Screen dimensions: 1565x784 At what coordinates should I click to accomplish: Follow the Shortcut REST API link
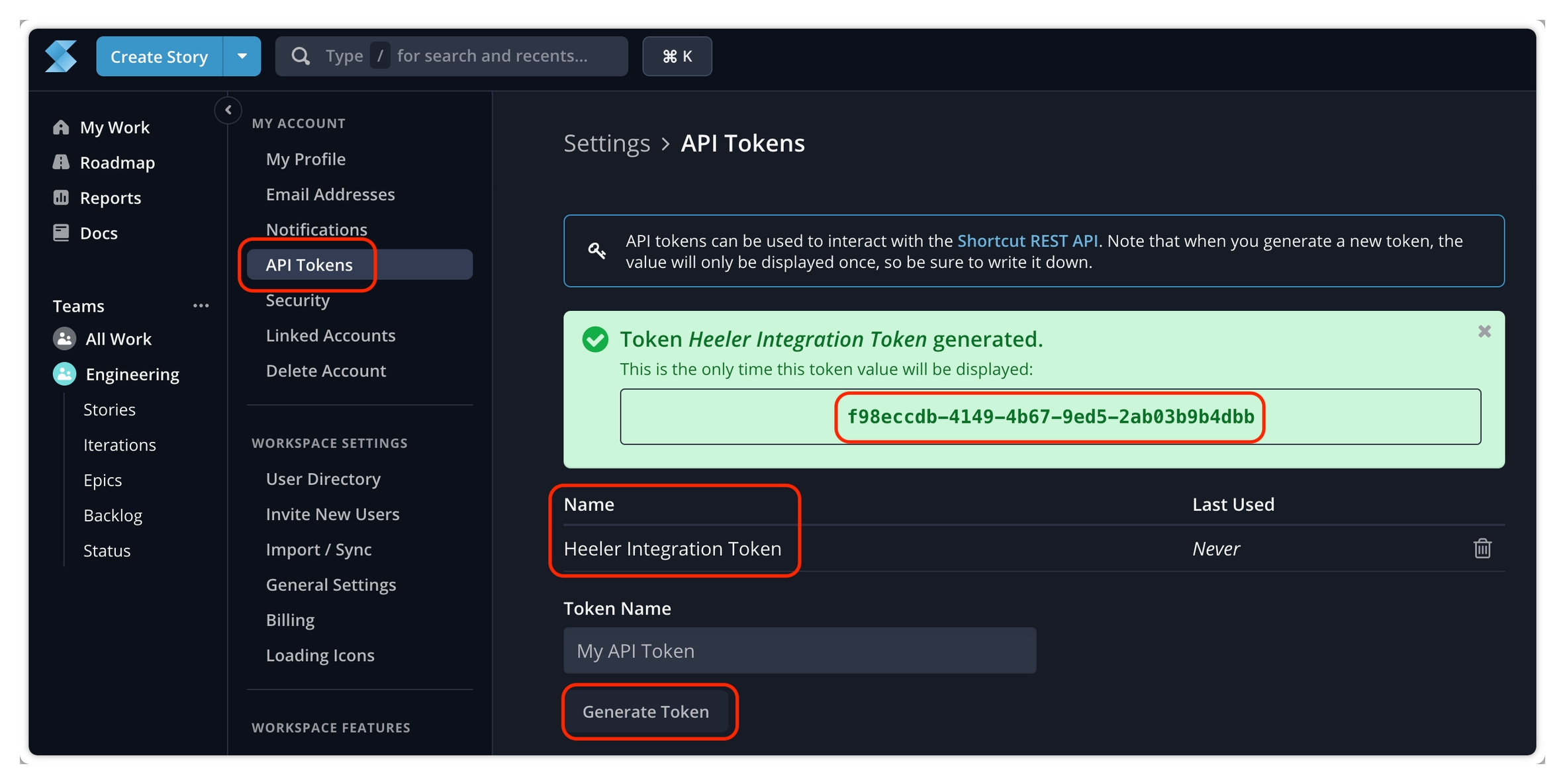pyautogui.click(x=1027, y=241)
